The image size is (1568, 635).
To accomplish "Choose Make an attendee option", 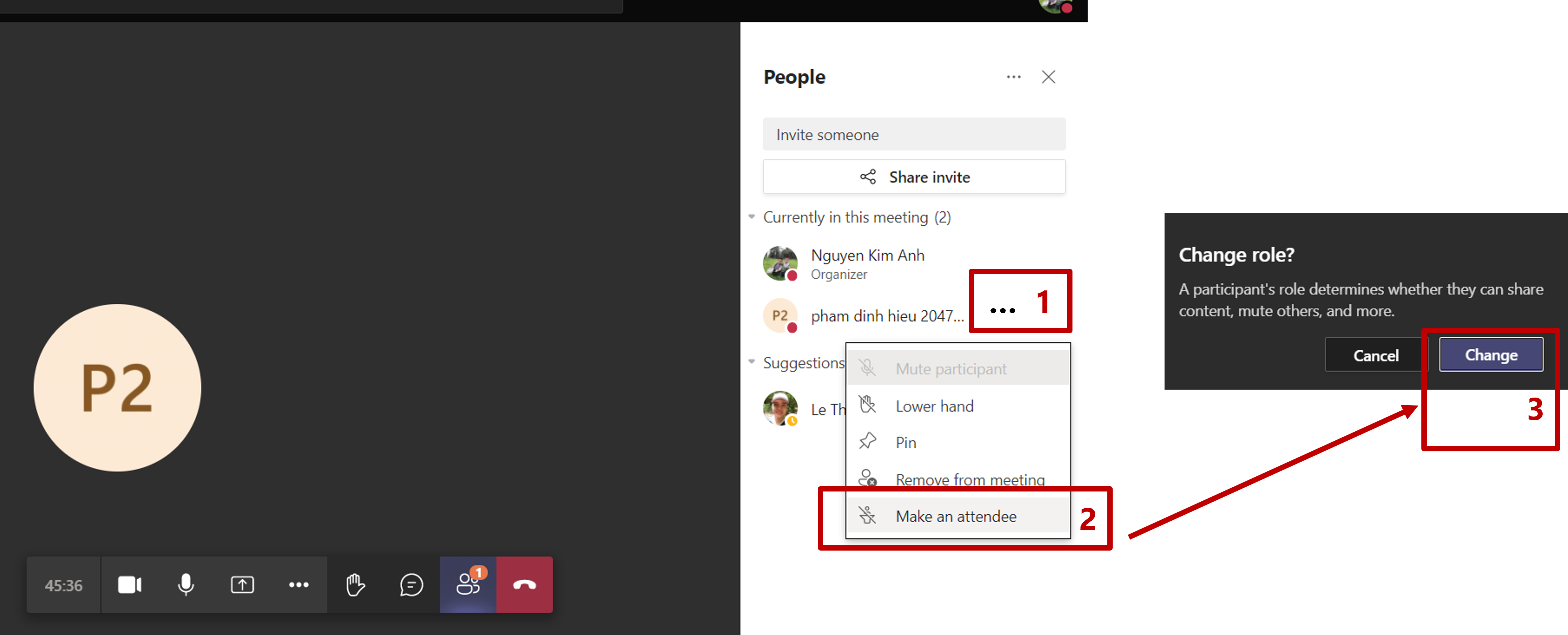I will [955, 516].
